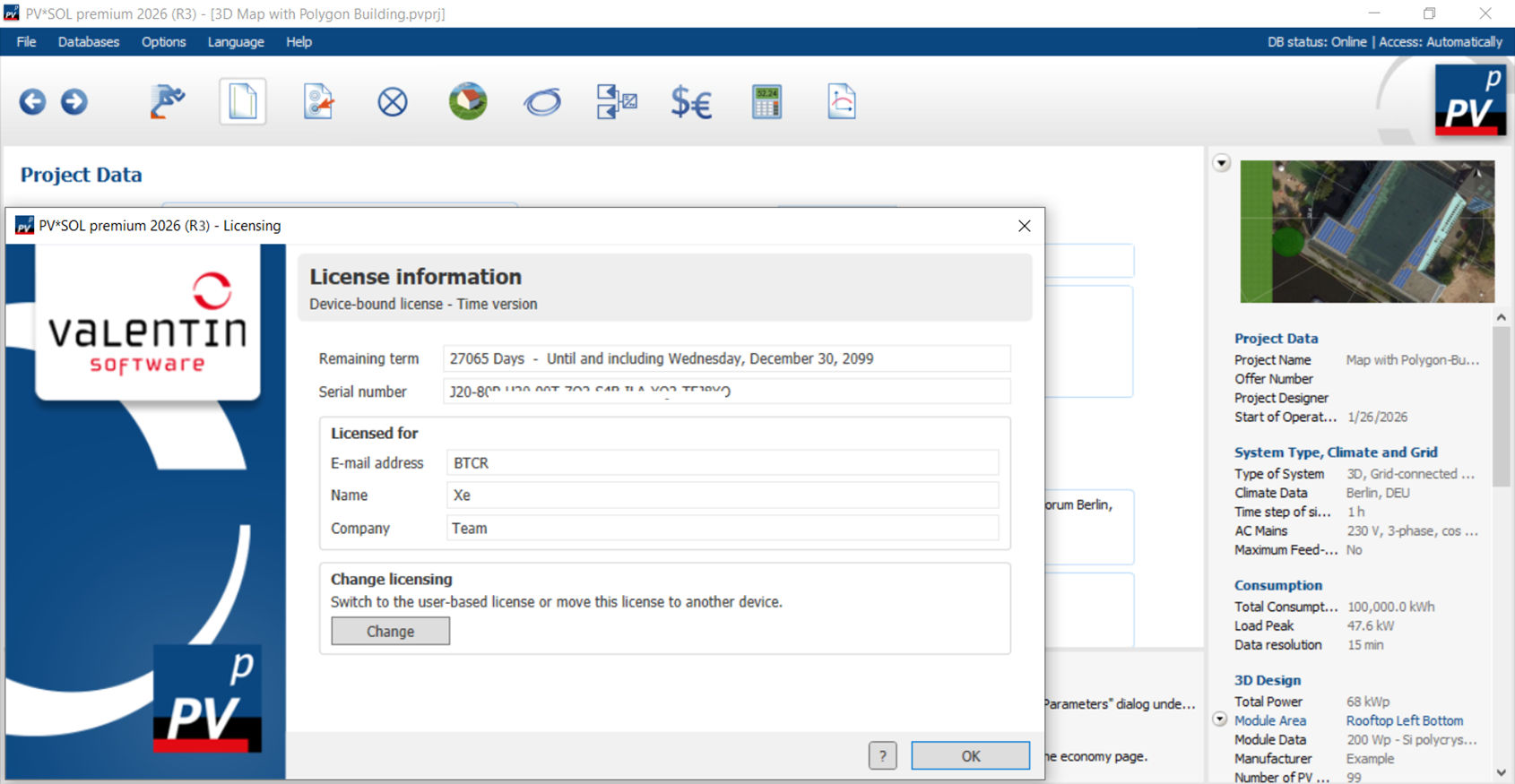Expand the Module Area section arrow
1515x784 pixels.
click(1220, 719)
